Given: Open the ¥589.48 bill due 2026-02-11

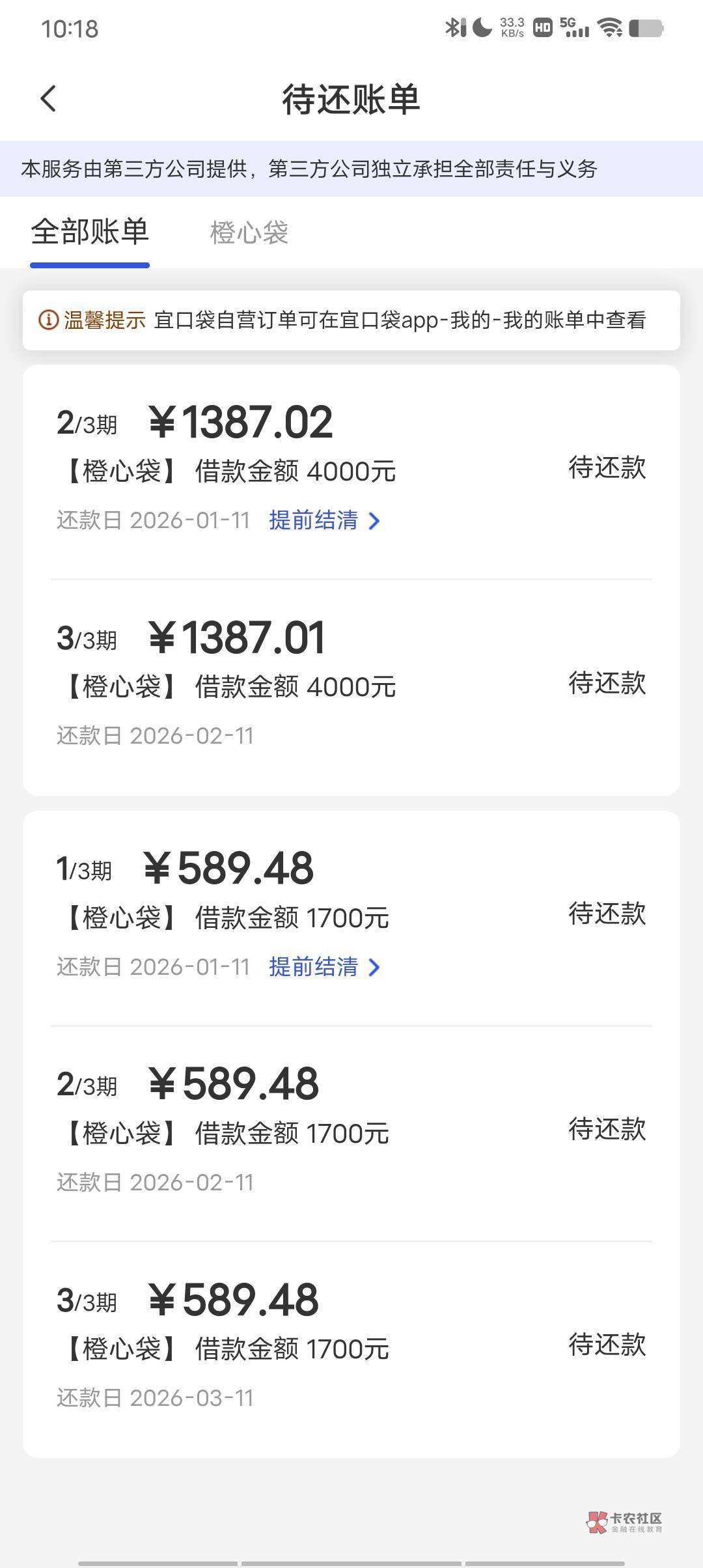Looking at the screenshot, I should pyautogui.click(x=351, y=1130).
